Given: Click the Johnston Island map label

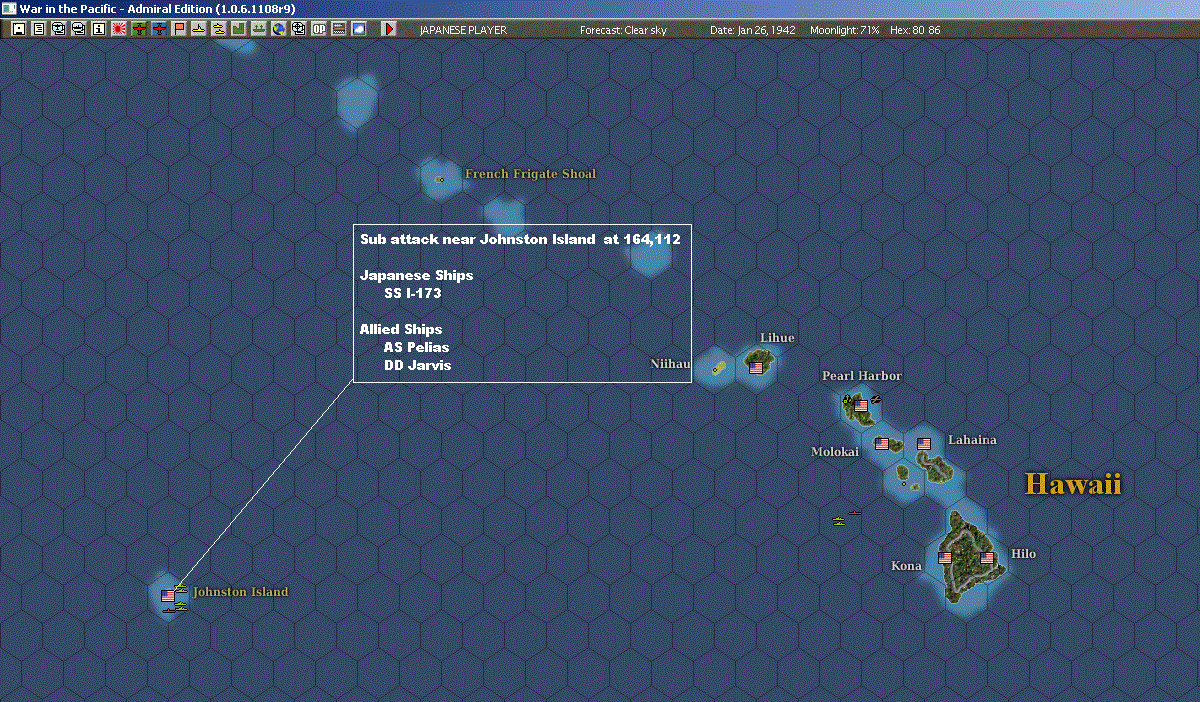Looking at the screenshot, I should coord(240,592).
